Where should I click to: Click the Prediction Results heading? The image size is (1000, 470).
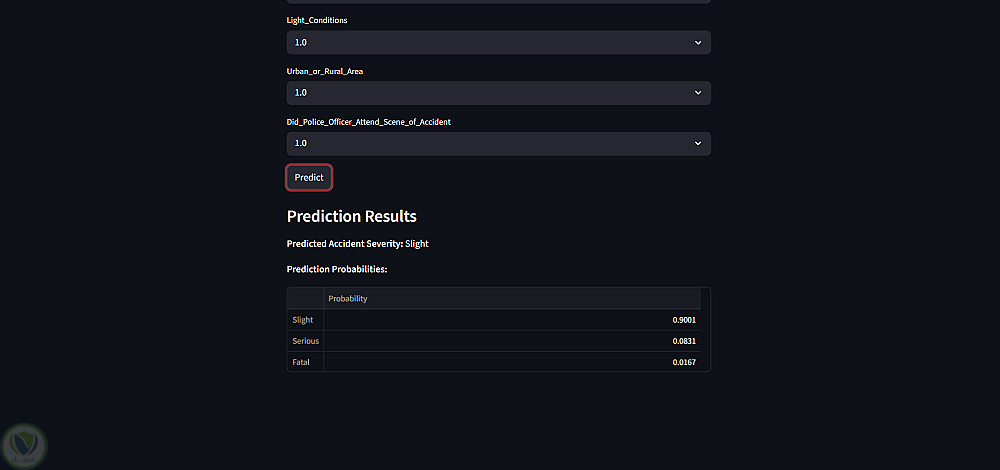coord(351,216)
